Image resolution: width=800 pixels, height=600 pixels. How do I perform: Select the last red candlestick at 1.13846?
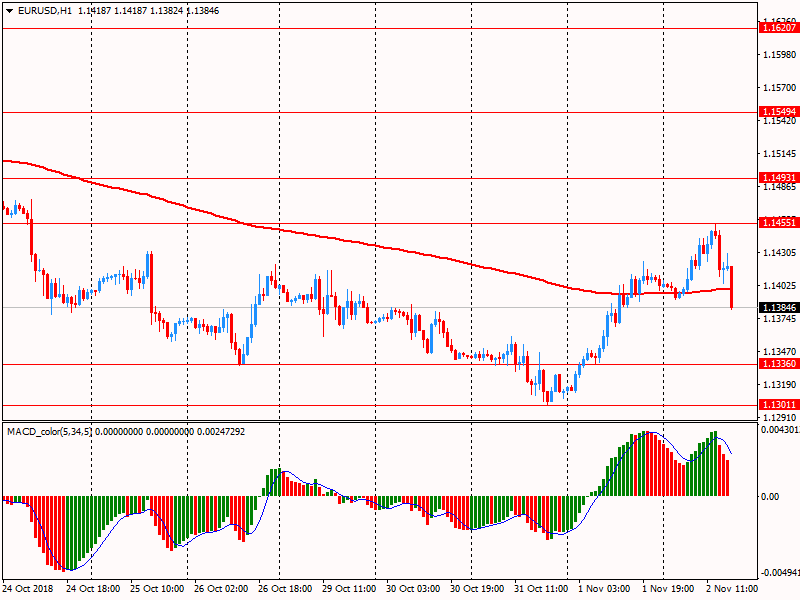tap(732, 287)
